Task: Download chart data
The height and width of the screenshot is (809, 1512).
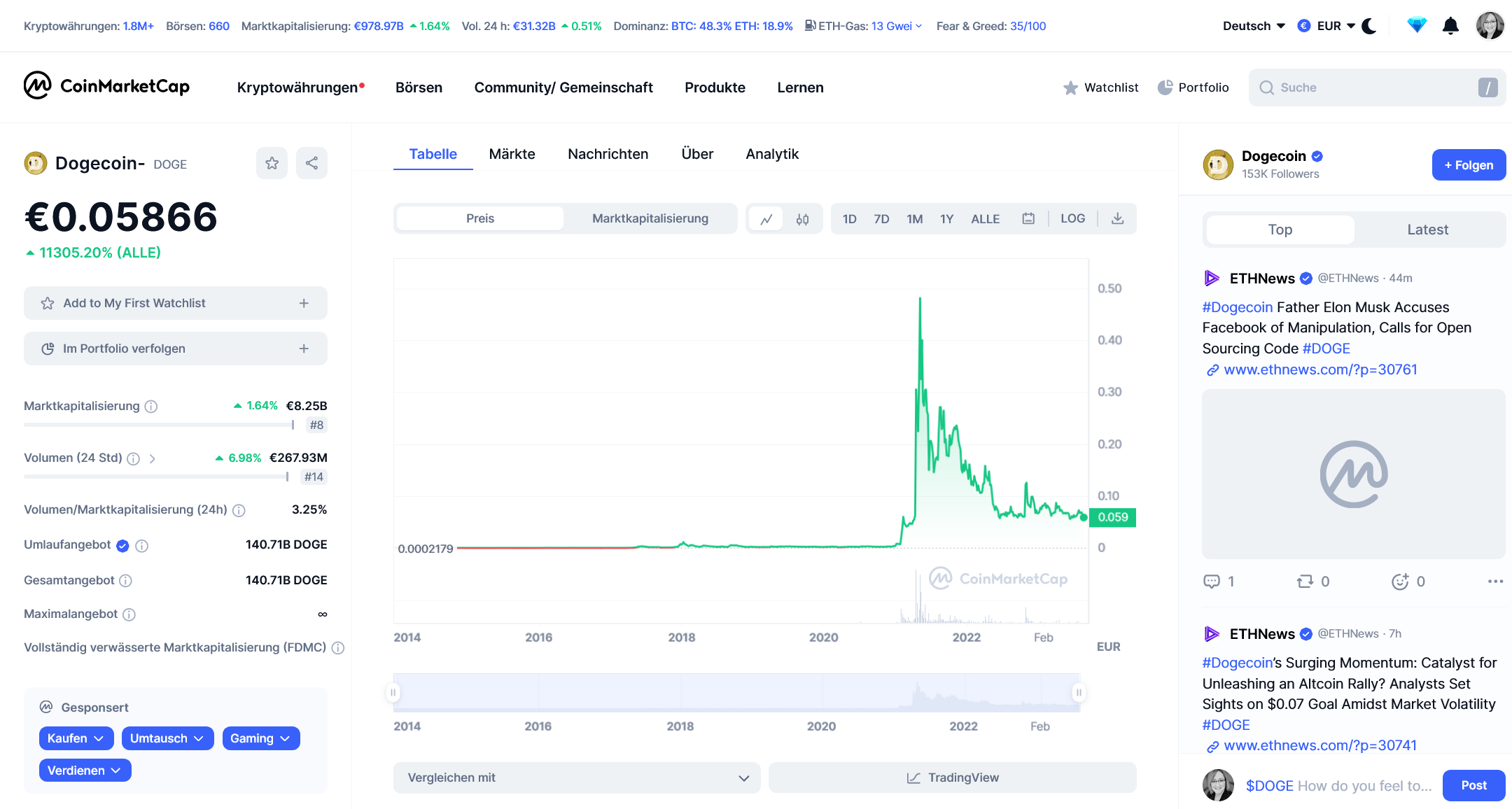Action: tap(1118, 218)
